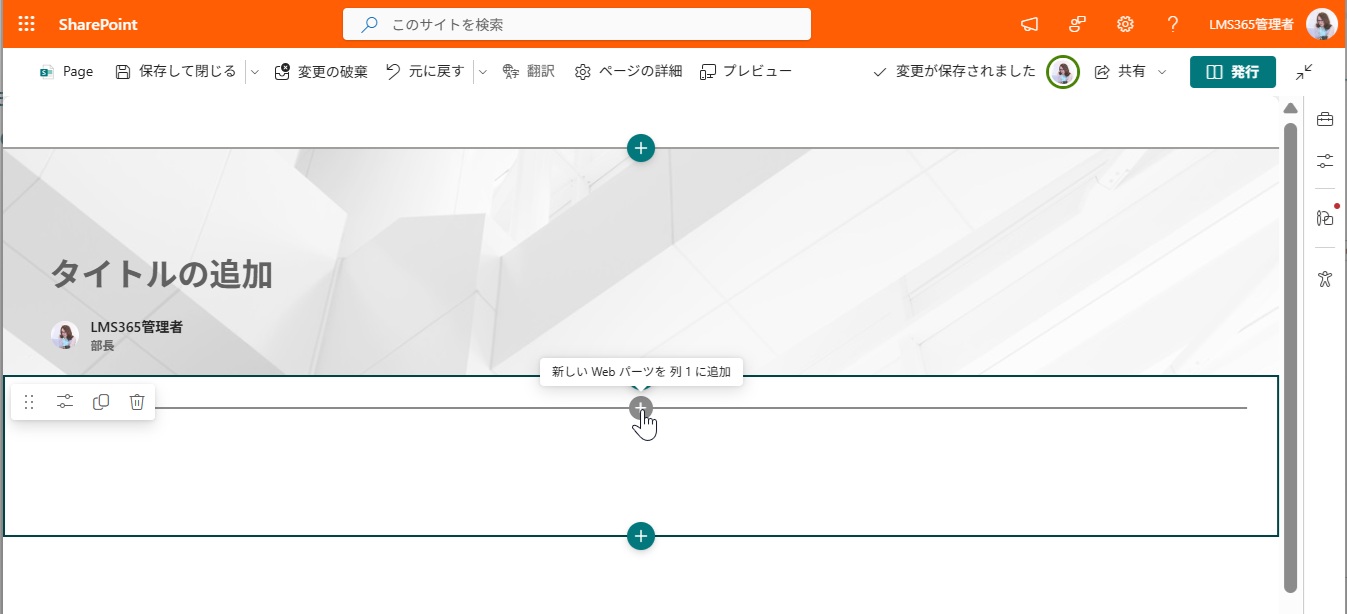Click プレビュー preview button
Image resolution: width=1347 pixels, height=614 pixels.
(x=745, y=72)
